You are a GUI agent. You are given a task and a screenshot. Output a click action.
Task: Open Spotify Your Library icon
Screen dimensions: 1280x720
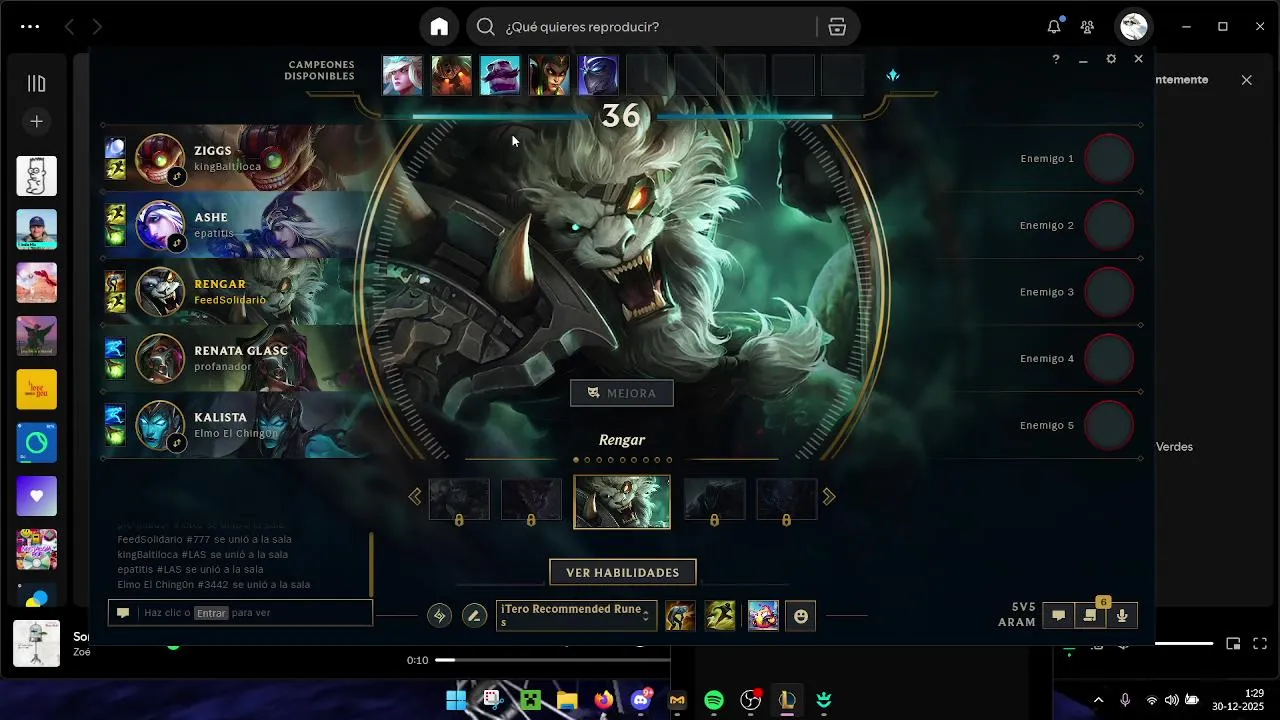coord(36,83)
